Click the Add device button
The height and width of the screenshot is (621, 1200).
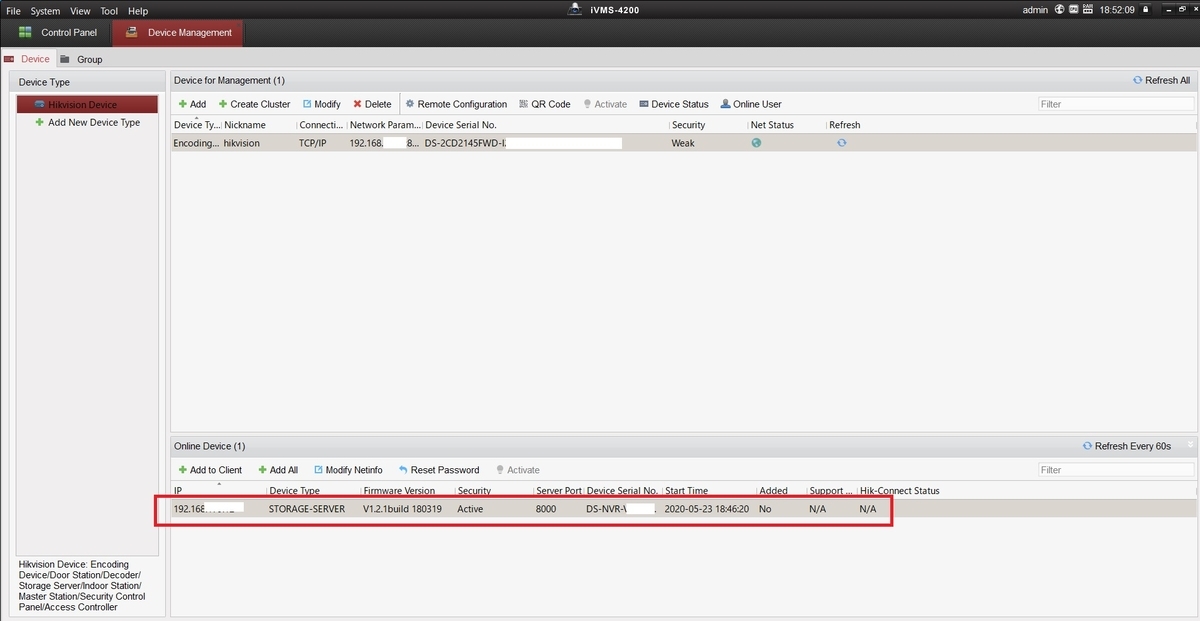192,104
